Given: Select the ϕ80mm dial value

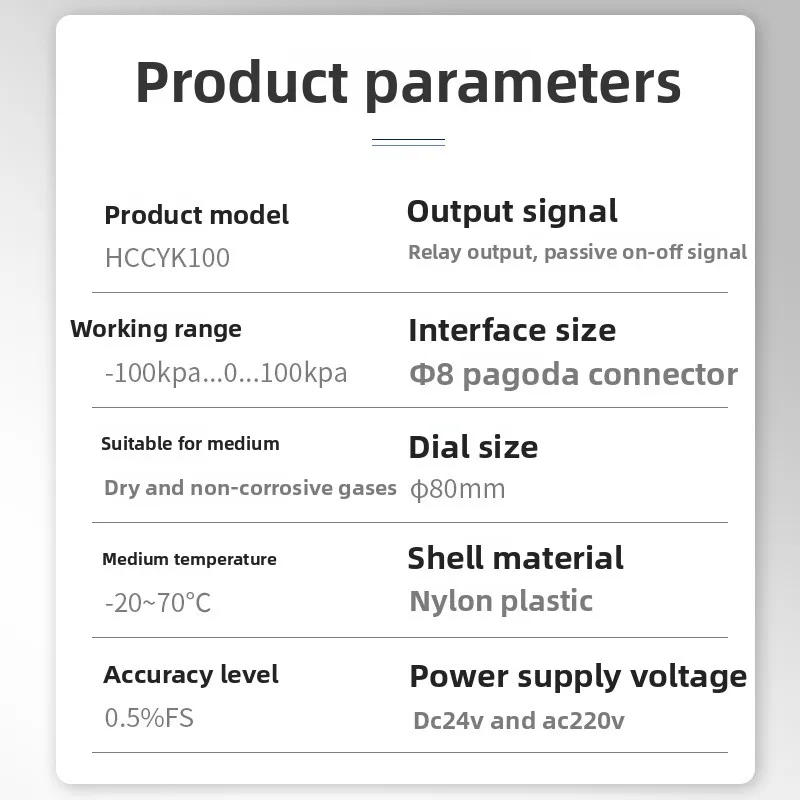Looking at the screenshot, I should click(x=458, y=490).
